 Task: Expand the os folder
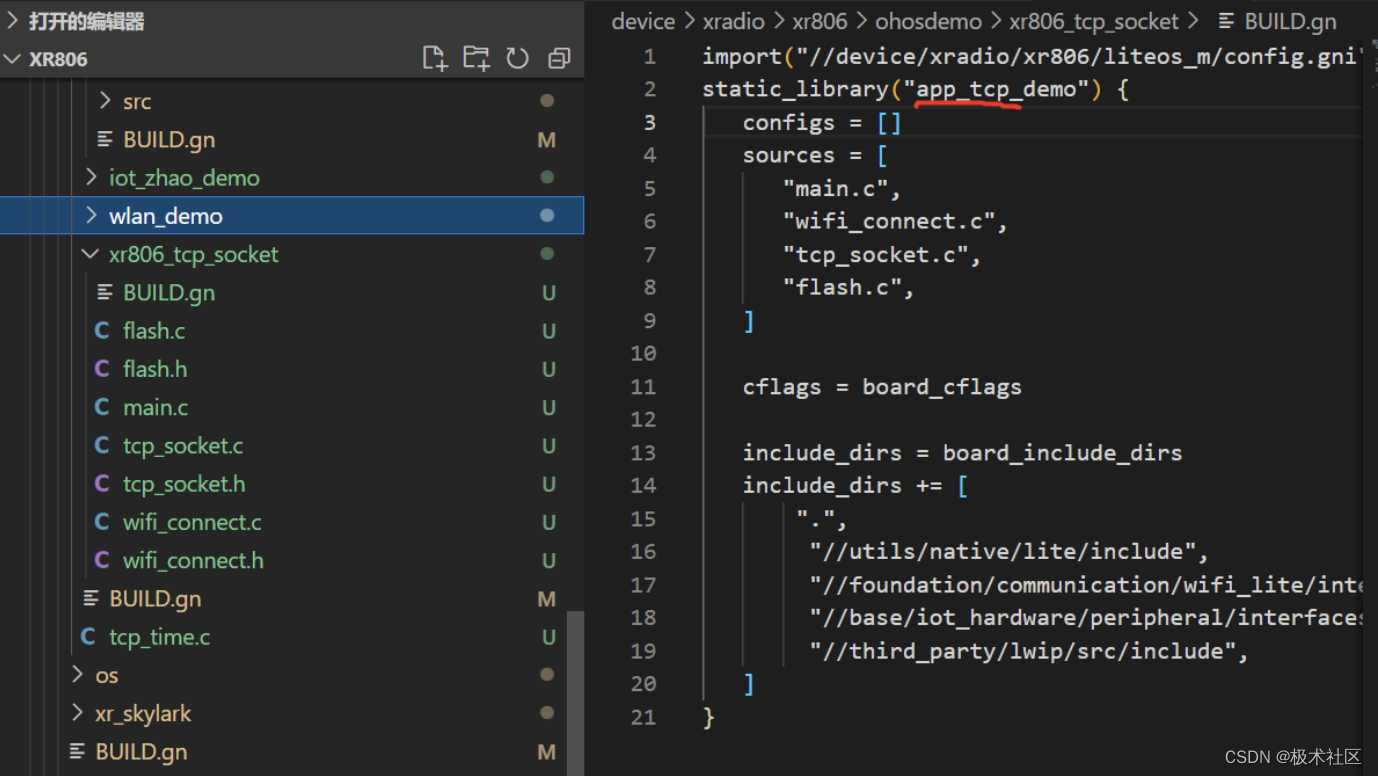click(x=77, y=675)
